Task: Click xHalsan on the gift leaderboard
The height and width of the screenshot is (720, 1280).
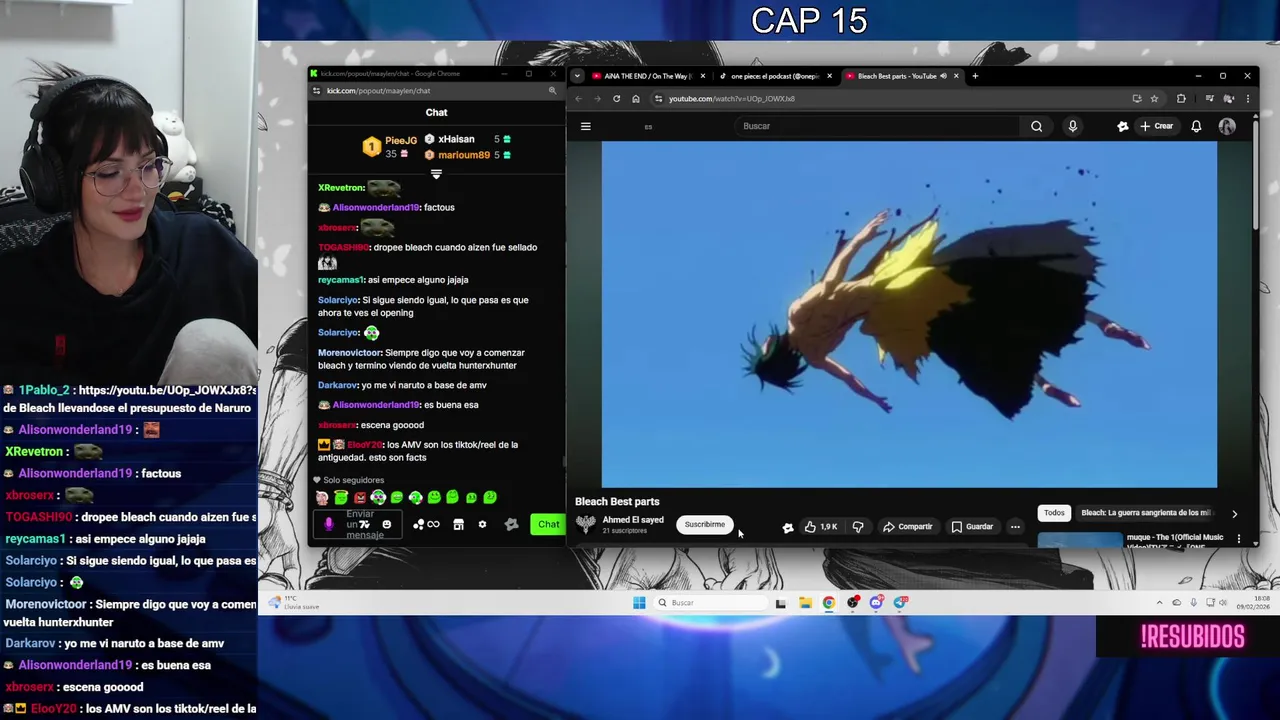Action: (x=456, y=139)
